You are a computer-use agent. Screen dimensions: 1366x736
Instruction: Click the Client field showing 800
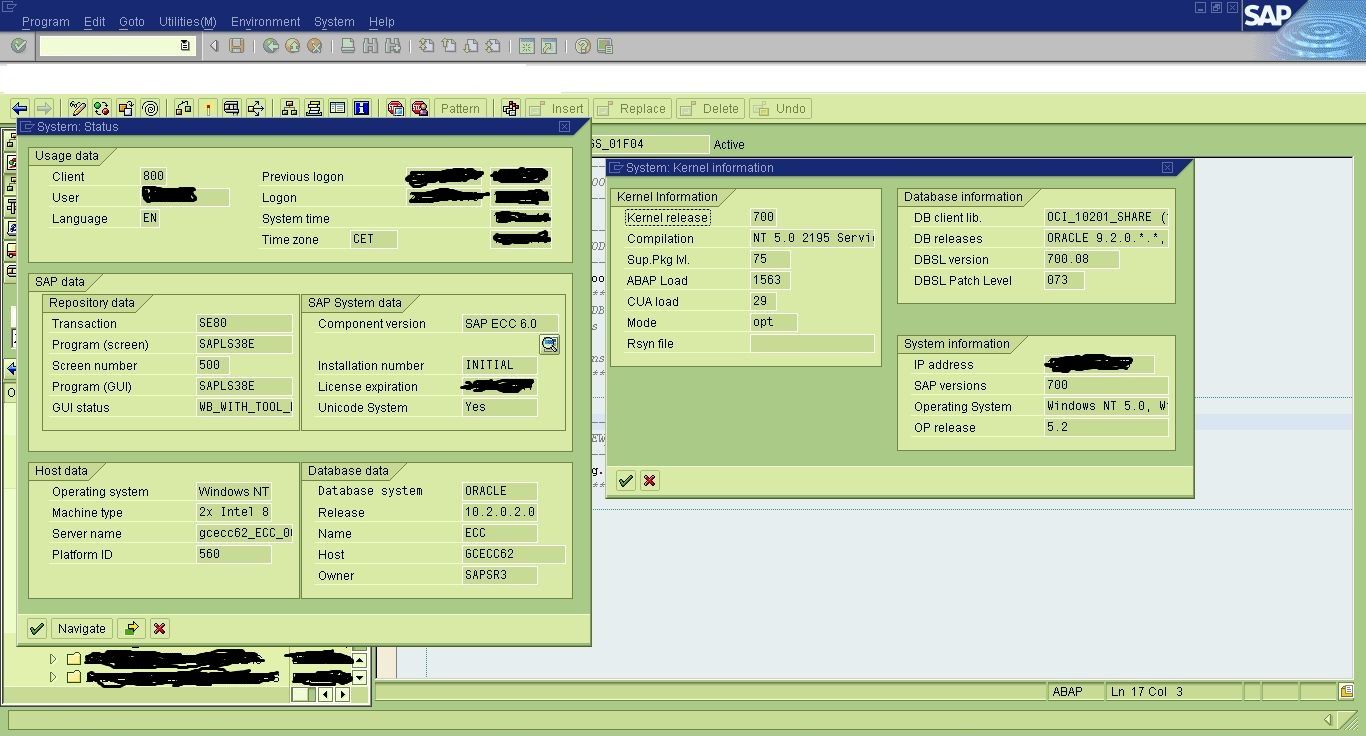click(154, 177)
